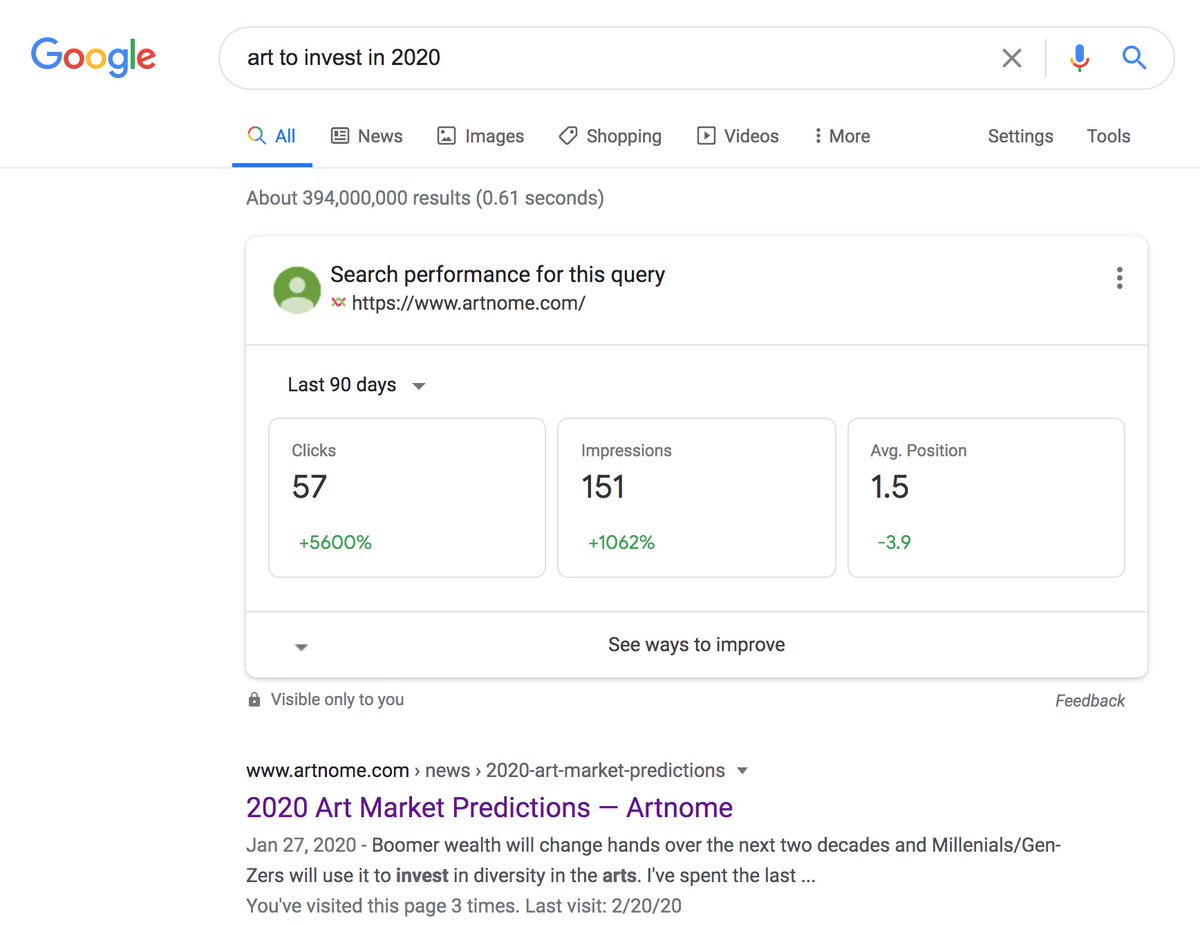Click the -3.9 position change value
Screen dimensions: 1200x925
[x=894, y=543]
